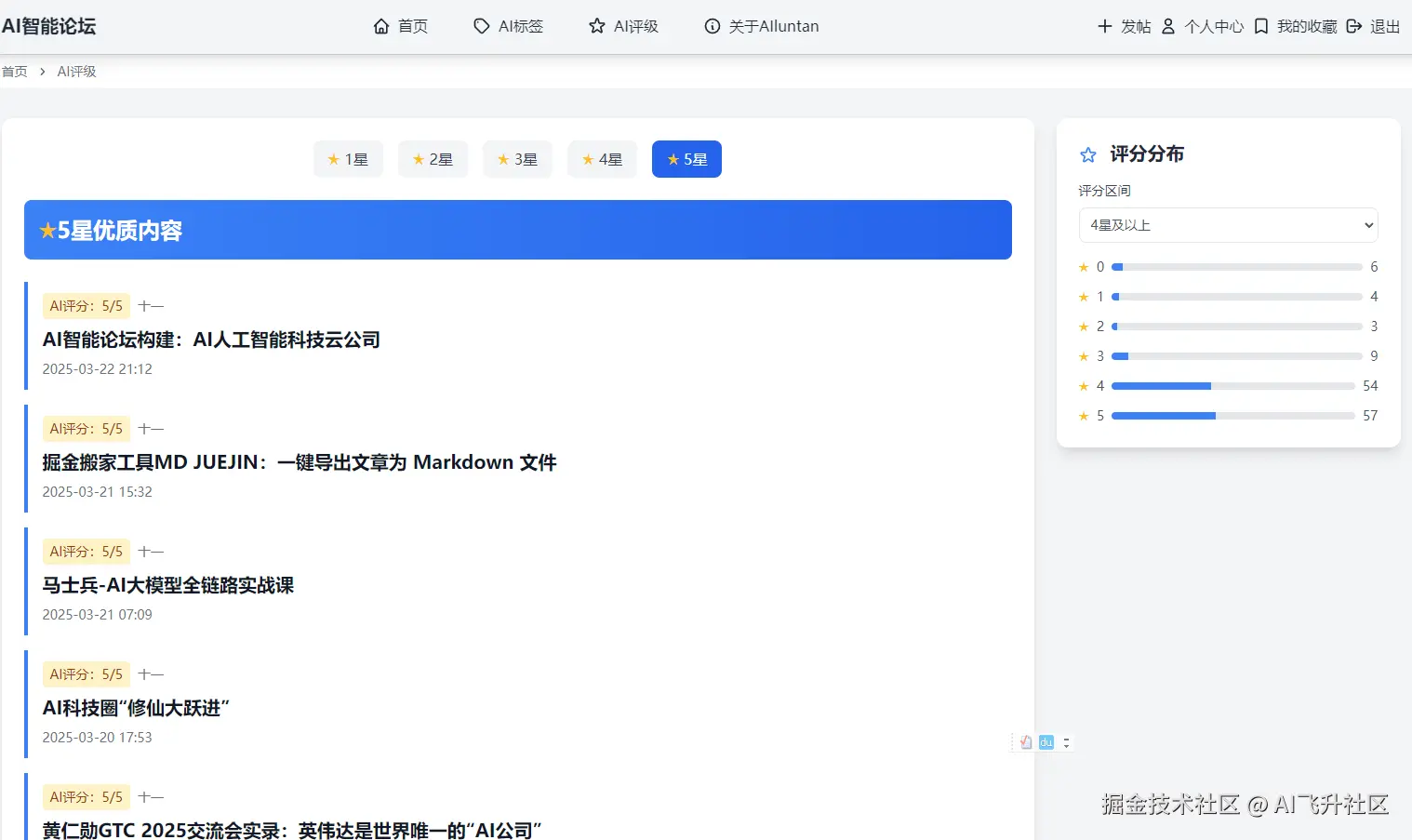Open post 马士兵-AI大模型全链路实战课
1412x840 pixels.
(x=168, y=585)
